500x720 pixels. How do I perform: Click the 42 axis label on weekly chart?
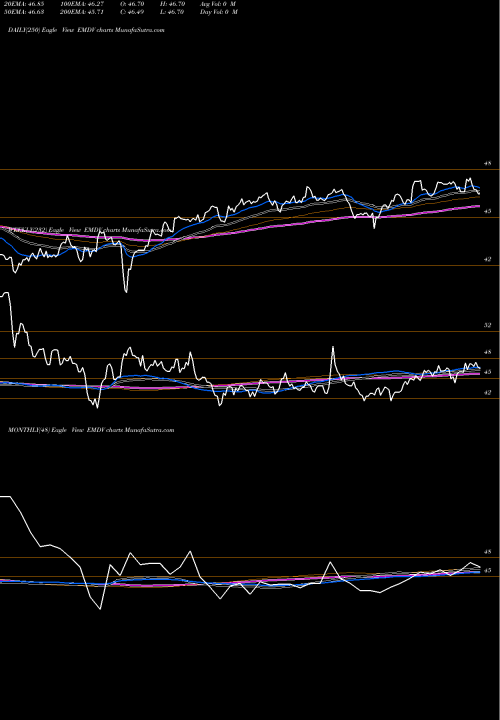(488, 393)
